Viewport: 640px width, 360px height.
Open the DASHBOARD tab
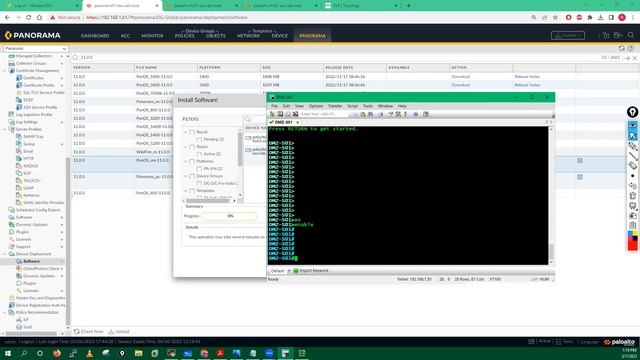95,36
